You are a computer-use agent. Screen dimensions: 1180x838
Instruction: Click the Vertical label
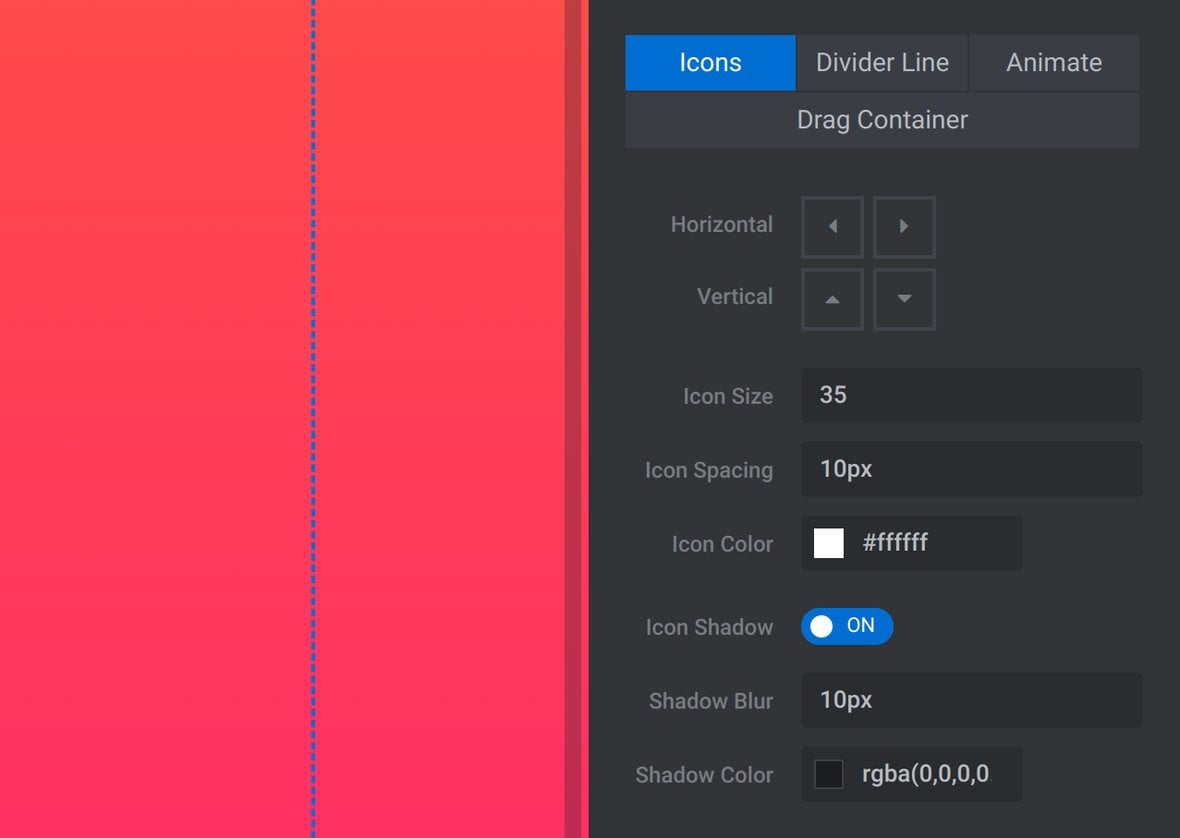(734, 296)
